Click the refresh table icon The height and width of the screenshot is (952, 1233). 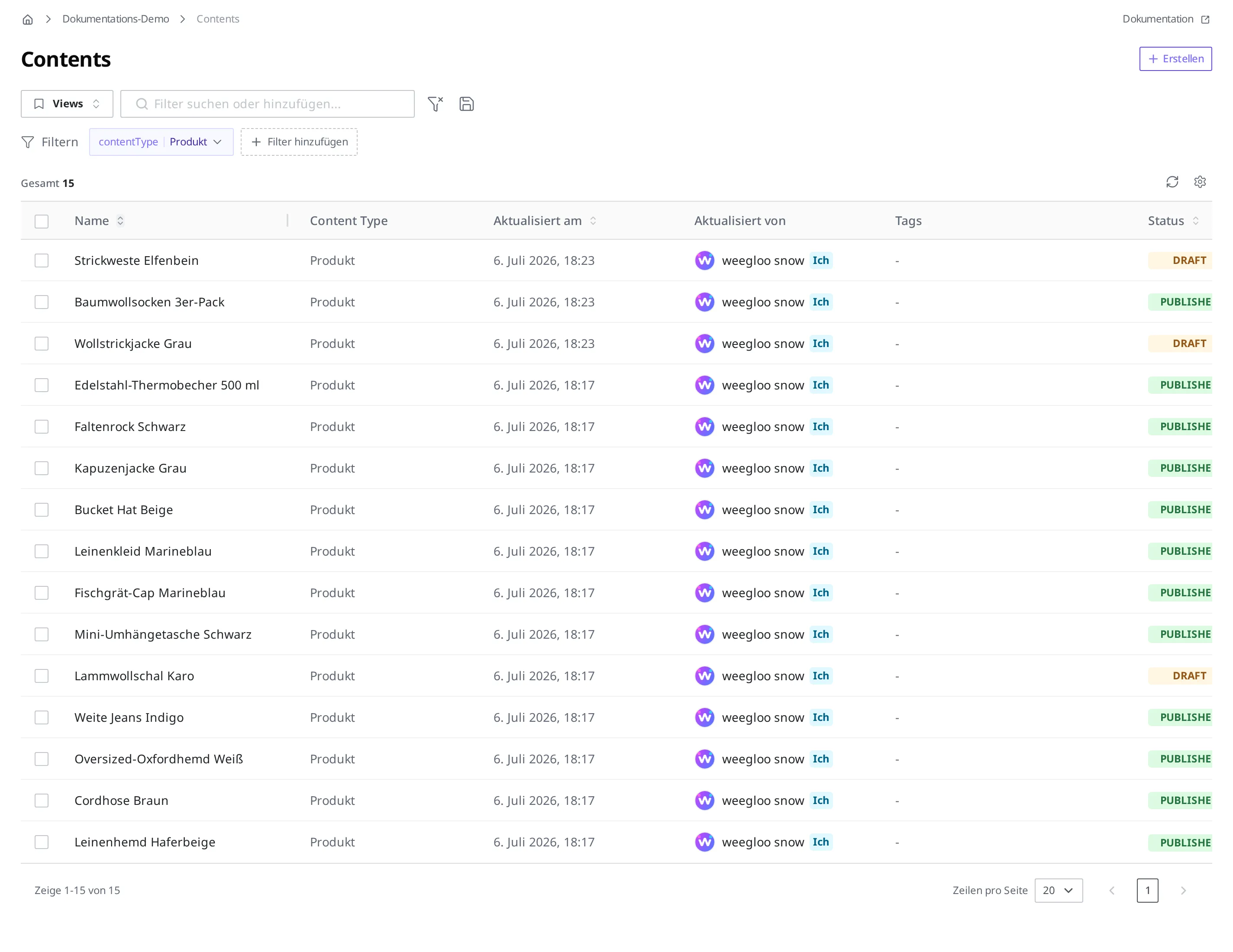[1172, 182]
